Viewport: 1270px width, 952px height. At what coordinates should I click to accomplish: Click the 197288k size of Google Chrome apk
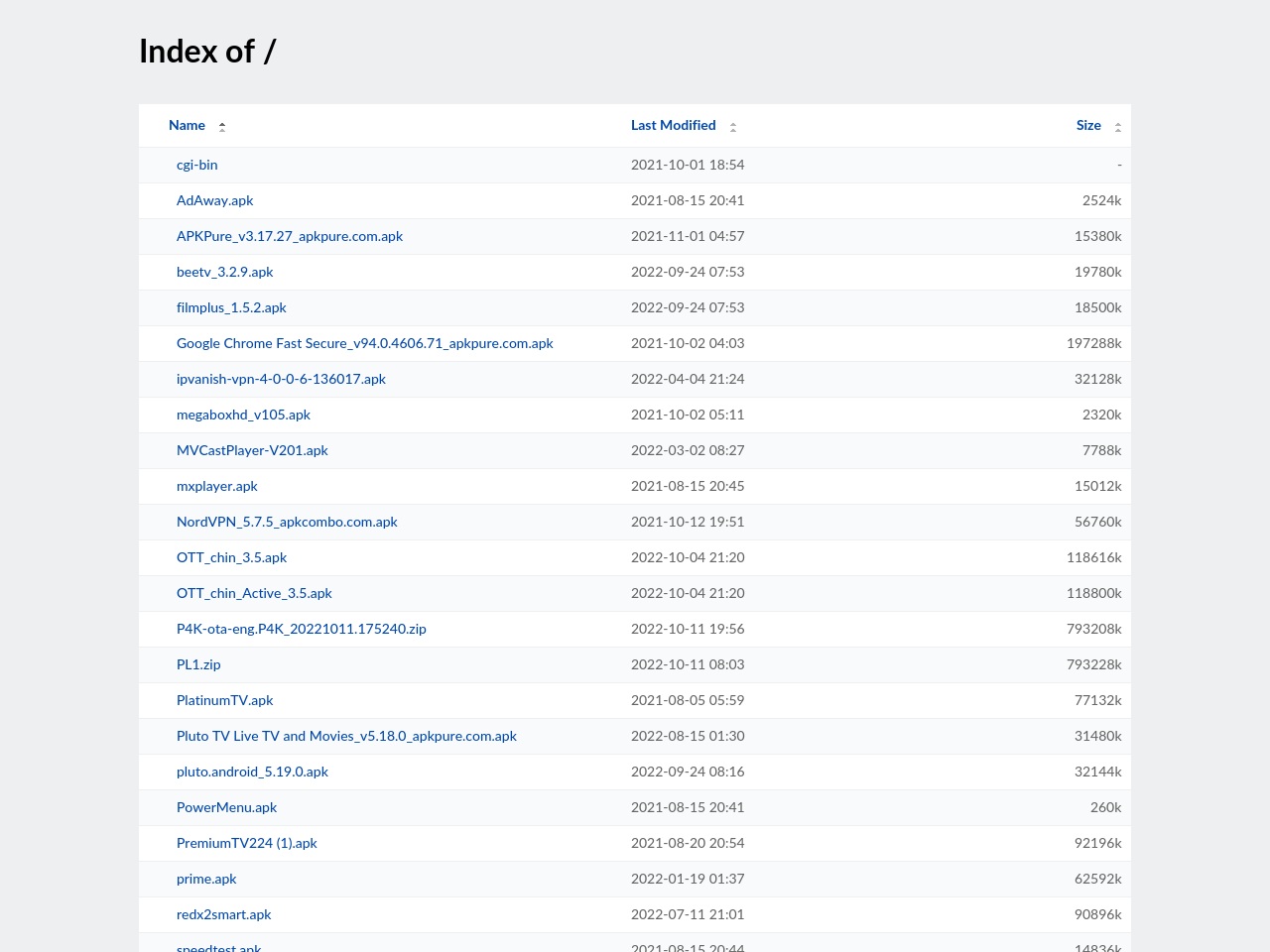coord(1094,343)
